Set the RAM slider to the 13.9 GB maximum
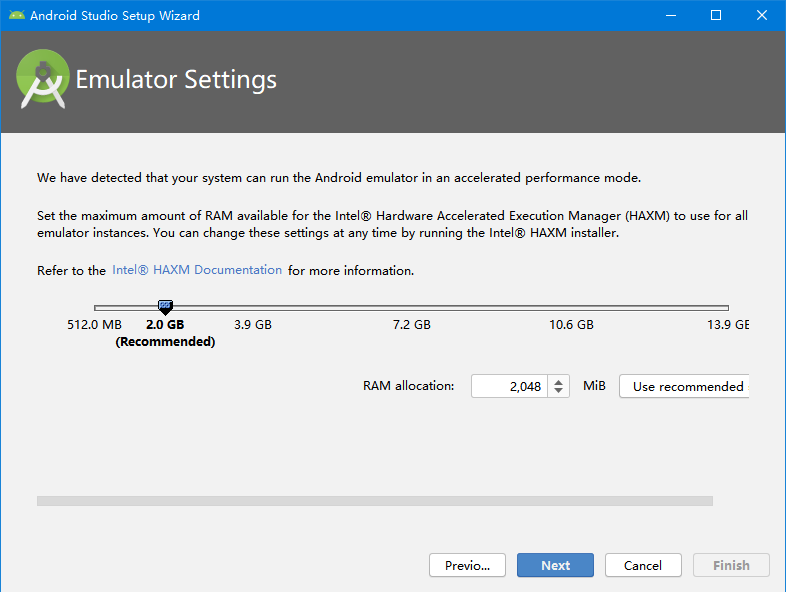Image resolution: width=786 pixels, height=592 pixels. [x=728, y=308]
